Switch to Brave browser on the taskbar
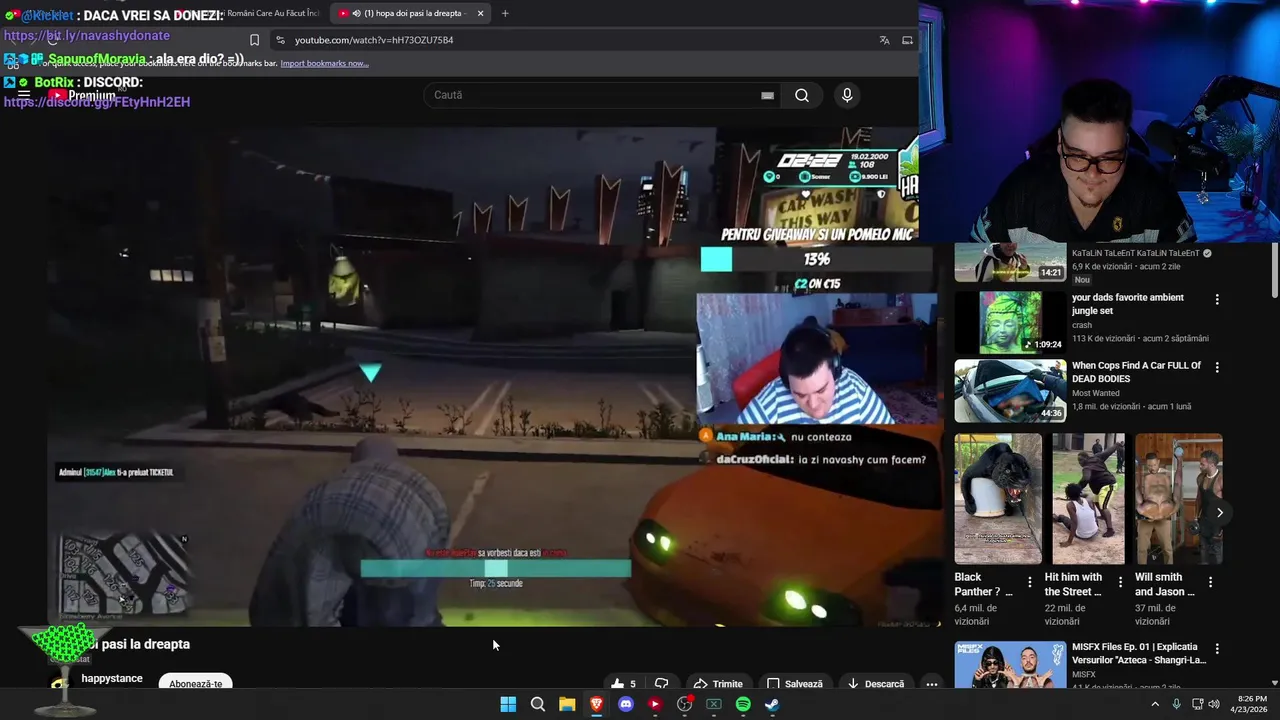 point(596,704)
